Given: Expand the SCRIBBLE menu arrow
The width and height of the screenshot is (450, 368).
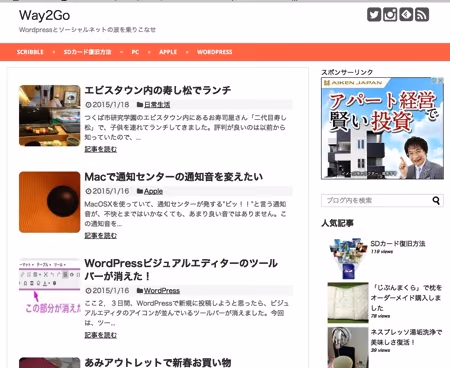Looking at the screenshot, I should [54, 52].
